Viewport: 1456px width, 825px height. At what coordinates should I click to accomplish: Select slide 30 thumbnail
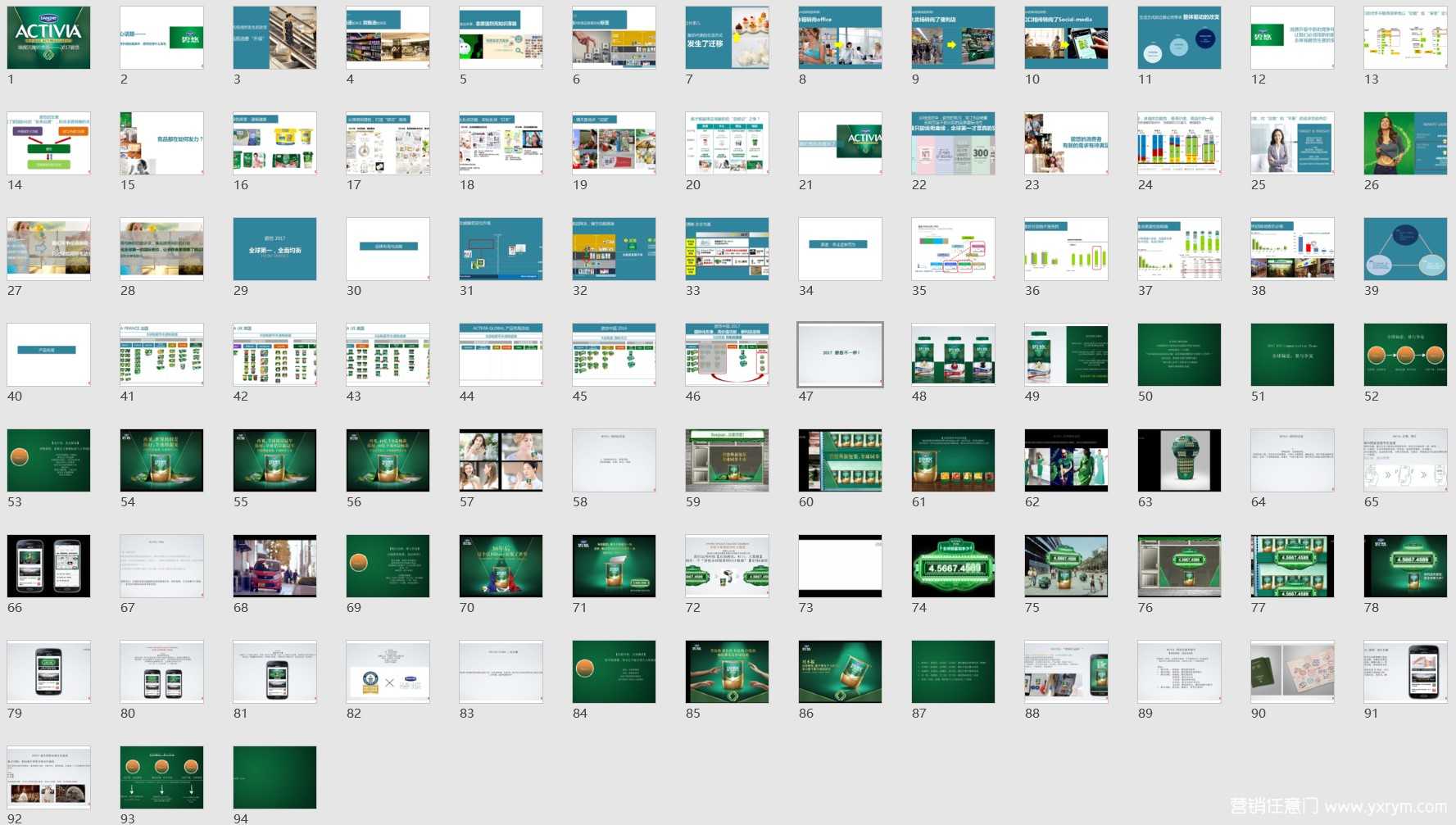click(x=388, y=249)
